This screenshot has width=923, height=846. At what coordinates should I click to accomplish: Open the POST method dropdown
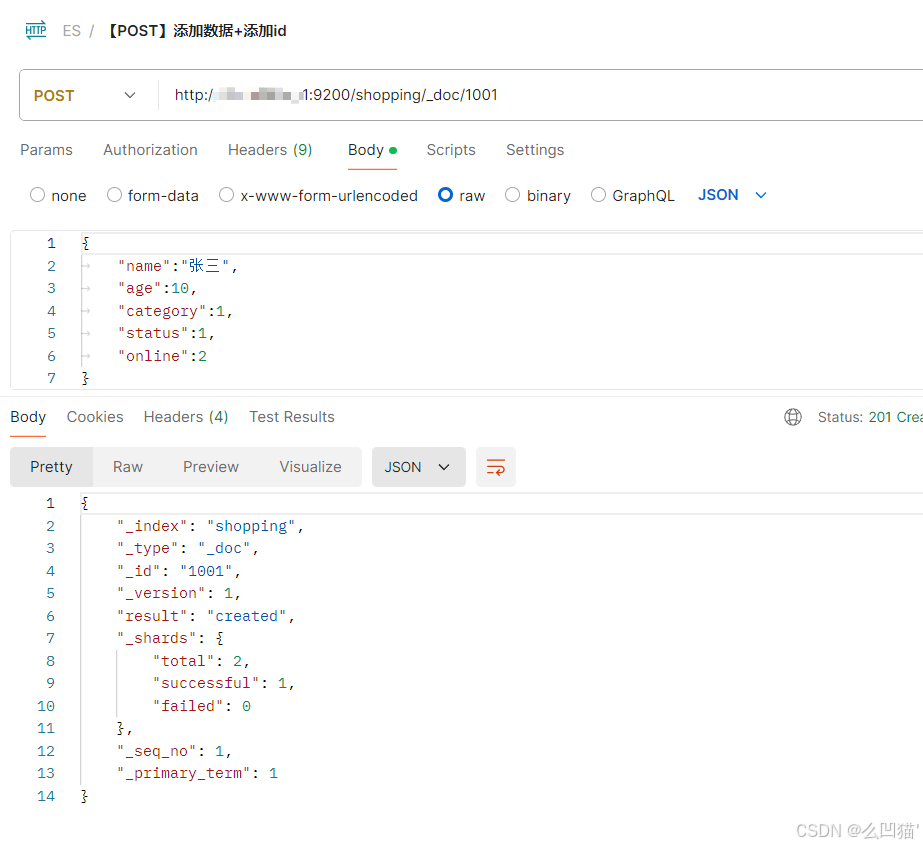85,95
